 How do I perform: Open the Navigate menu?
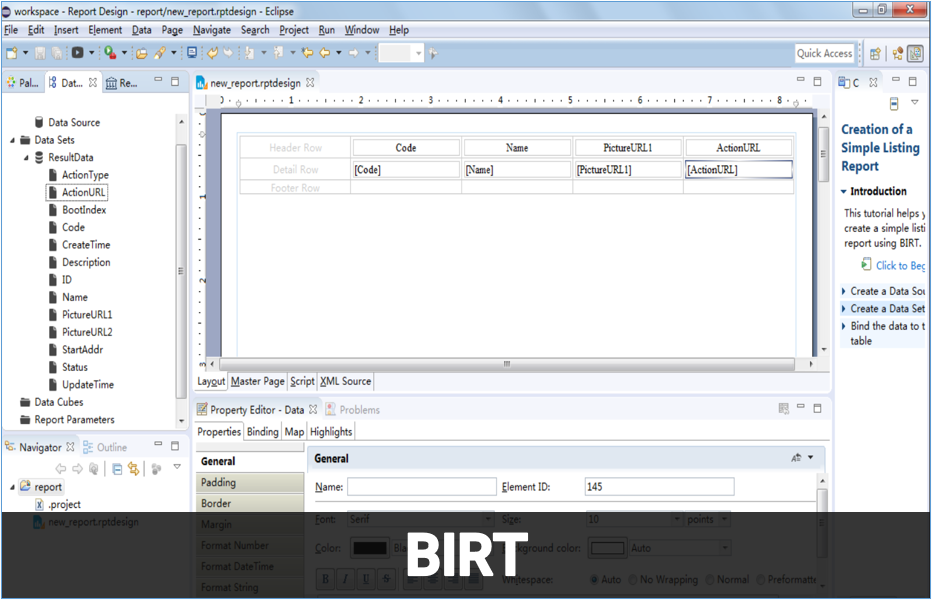pos(212,30)
